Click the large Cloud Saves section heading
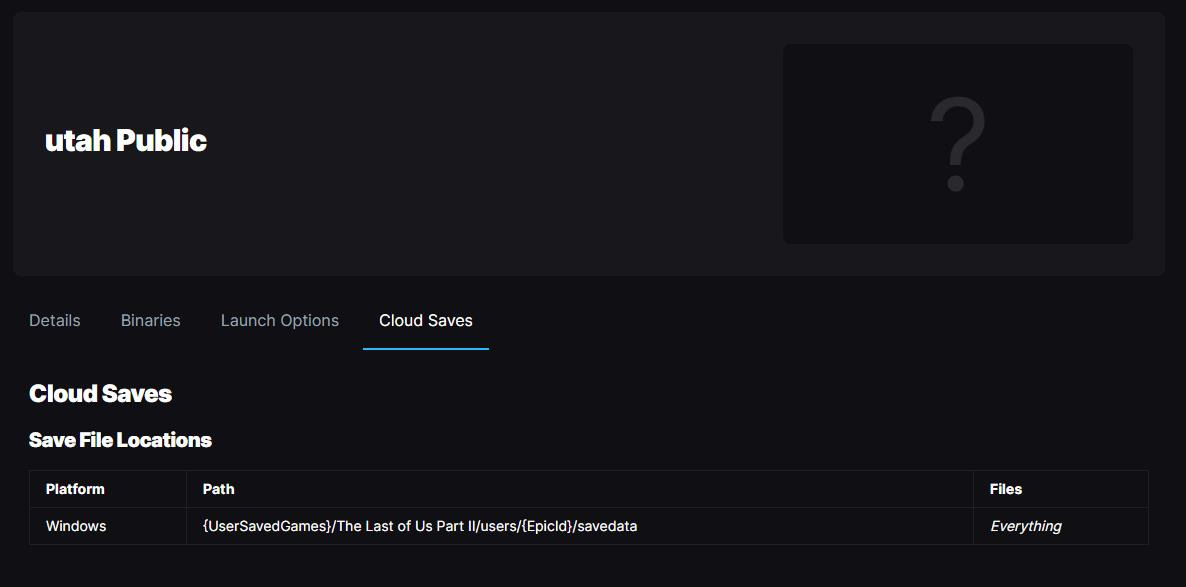Viewport: 1186px width, 587px height. (100, 393)
